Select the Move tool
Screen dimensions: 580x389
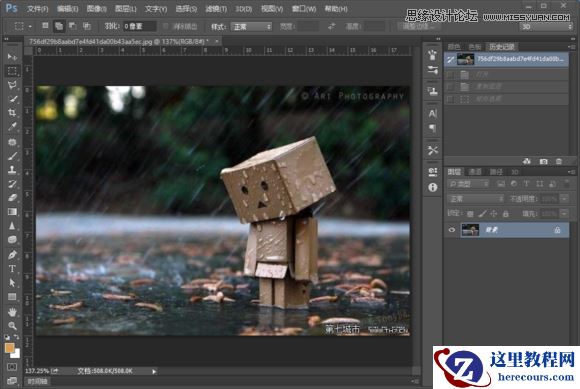(x=12, y=57)
